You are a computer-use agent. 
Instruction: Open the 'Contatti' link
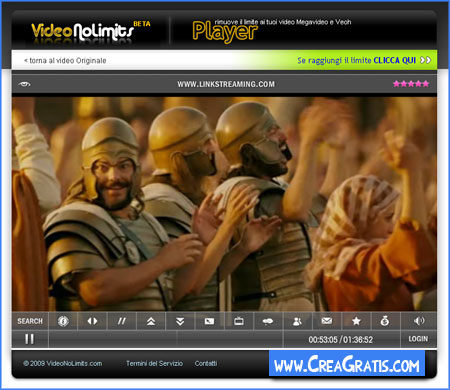[206, 363]
